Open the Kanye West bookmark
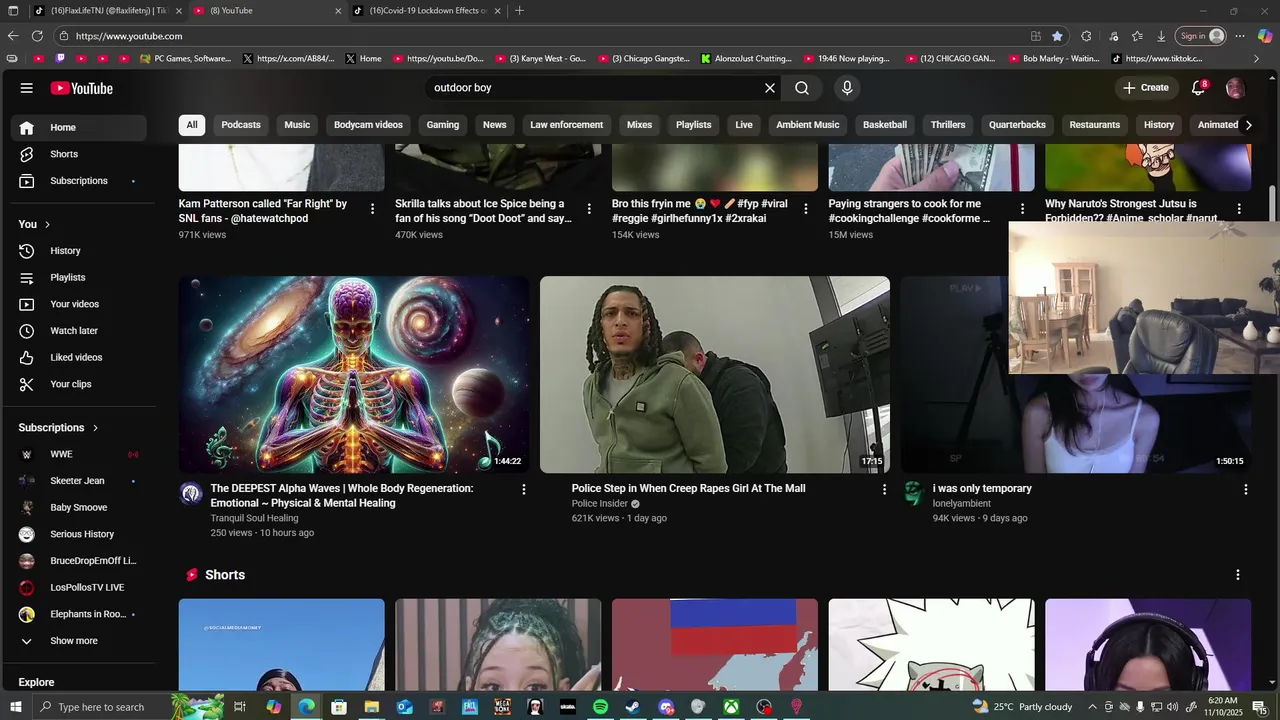1280x720 pixels. [x=540, y=59]
